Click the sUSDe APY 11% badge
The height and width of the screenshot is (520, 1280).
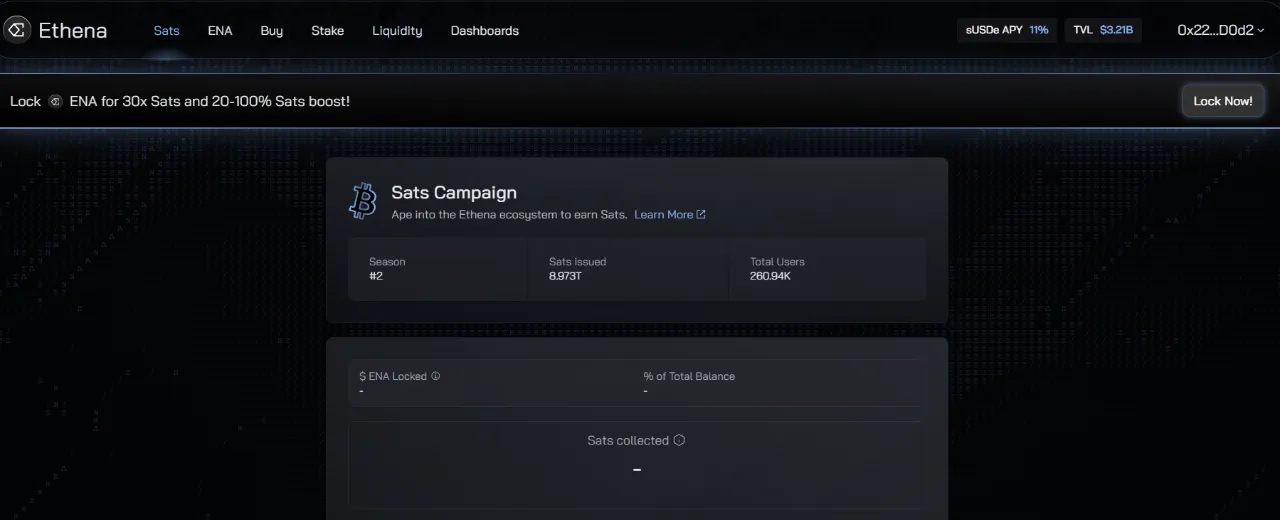1006,30
